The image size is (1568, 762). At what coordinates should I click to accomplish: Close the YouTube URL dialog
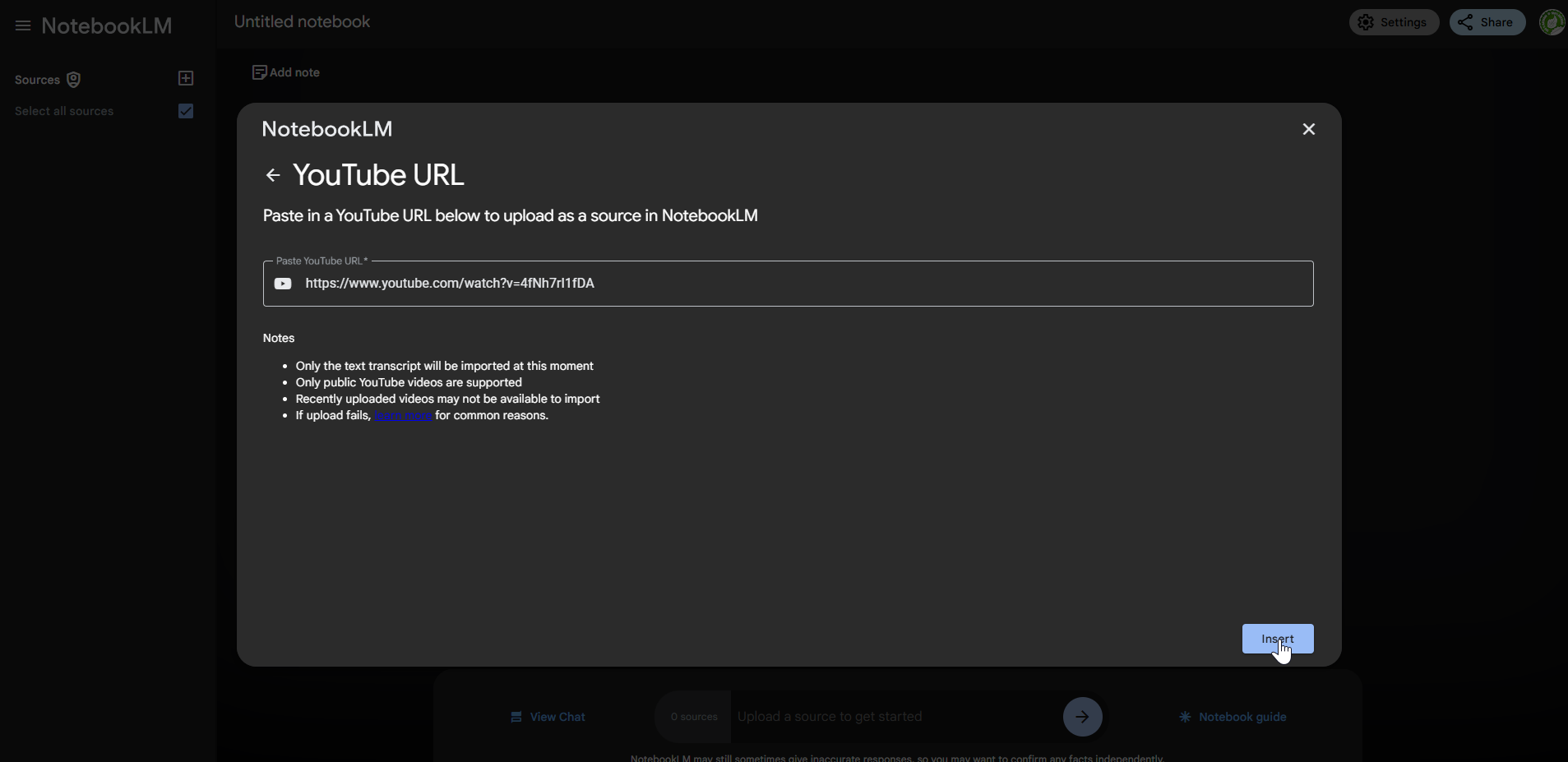point(1309,129)
